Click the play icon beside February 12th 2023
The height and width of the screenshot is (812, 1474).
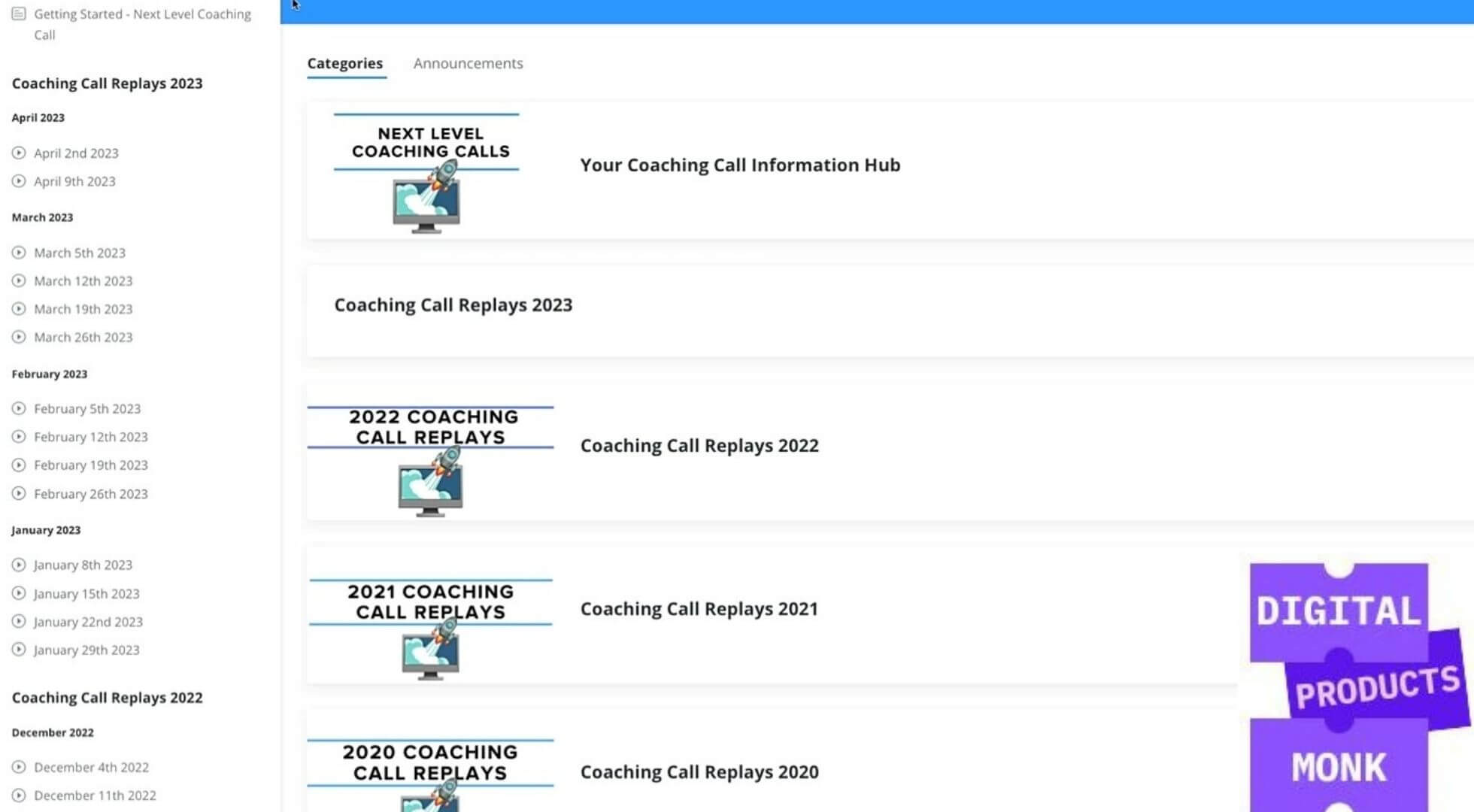click(x=19, y=436)
